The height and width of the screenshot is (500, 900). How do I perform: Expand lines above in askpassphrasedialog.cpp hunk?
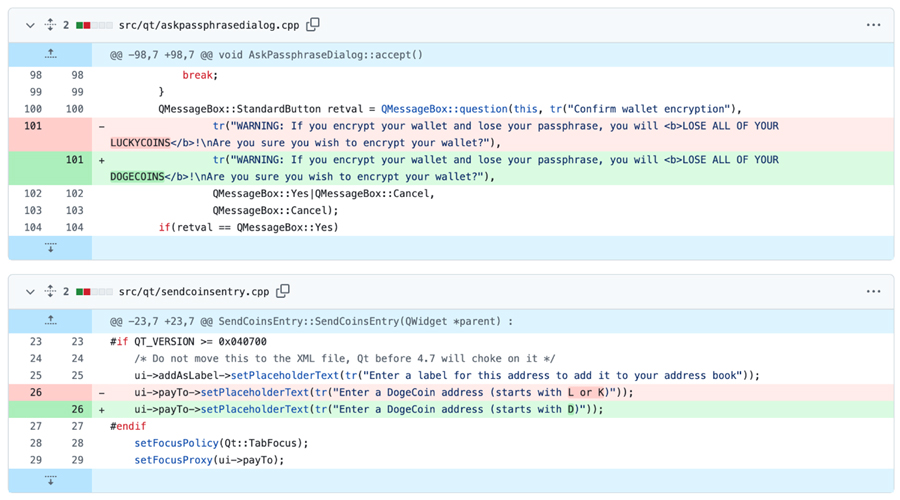50,55
